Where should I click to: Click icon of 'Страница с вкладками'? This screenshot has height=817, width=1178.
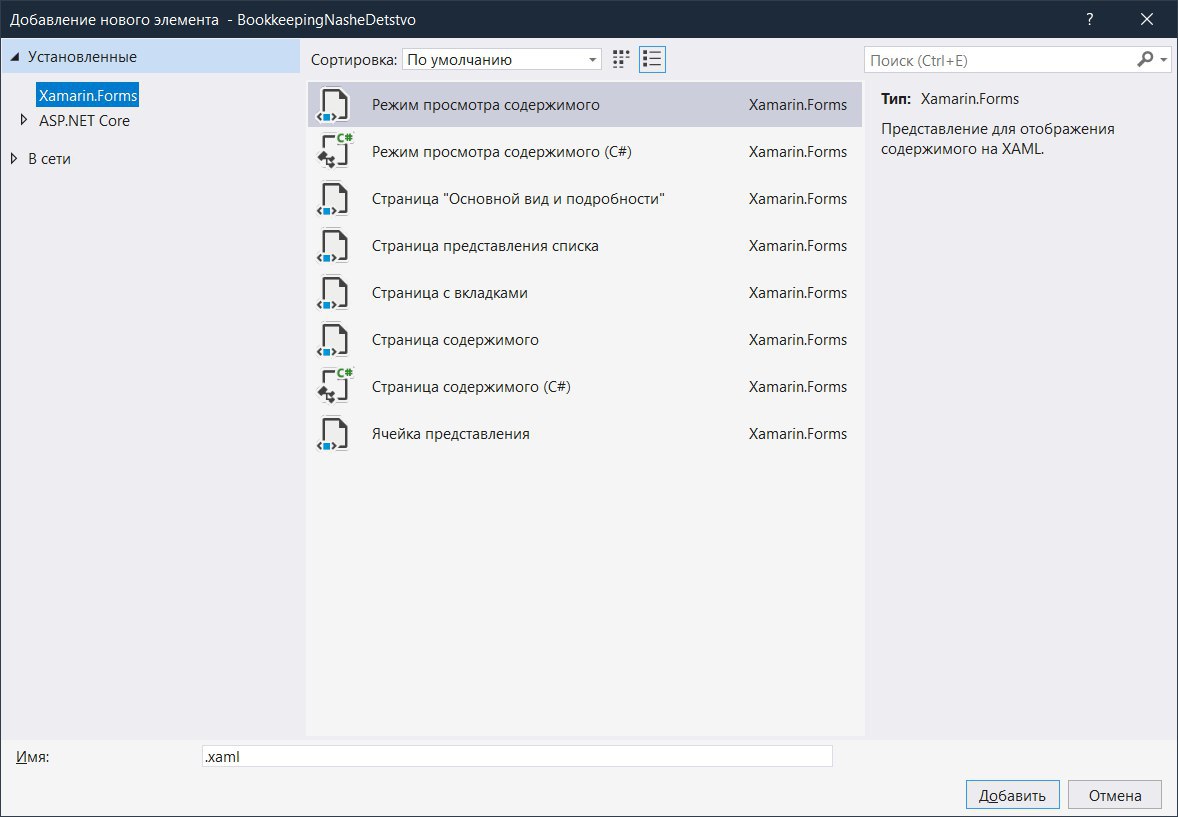333,292
